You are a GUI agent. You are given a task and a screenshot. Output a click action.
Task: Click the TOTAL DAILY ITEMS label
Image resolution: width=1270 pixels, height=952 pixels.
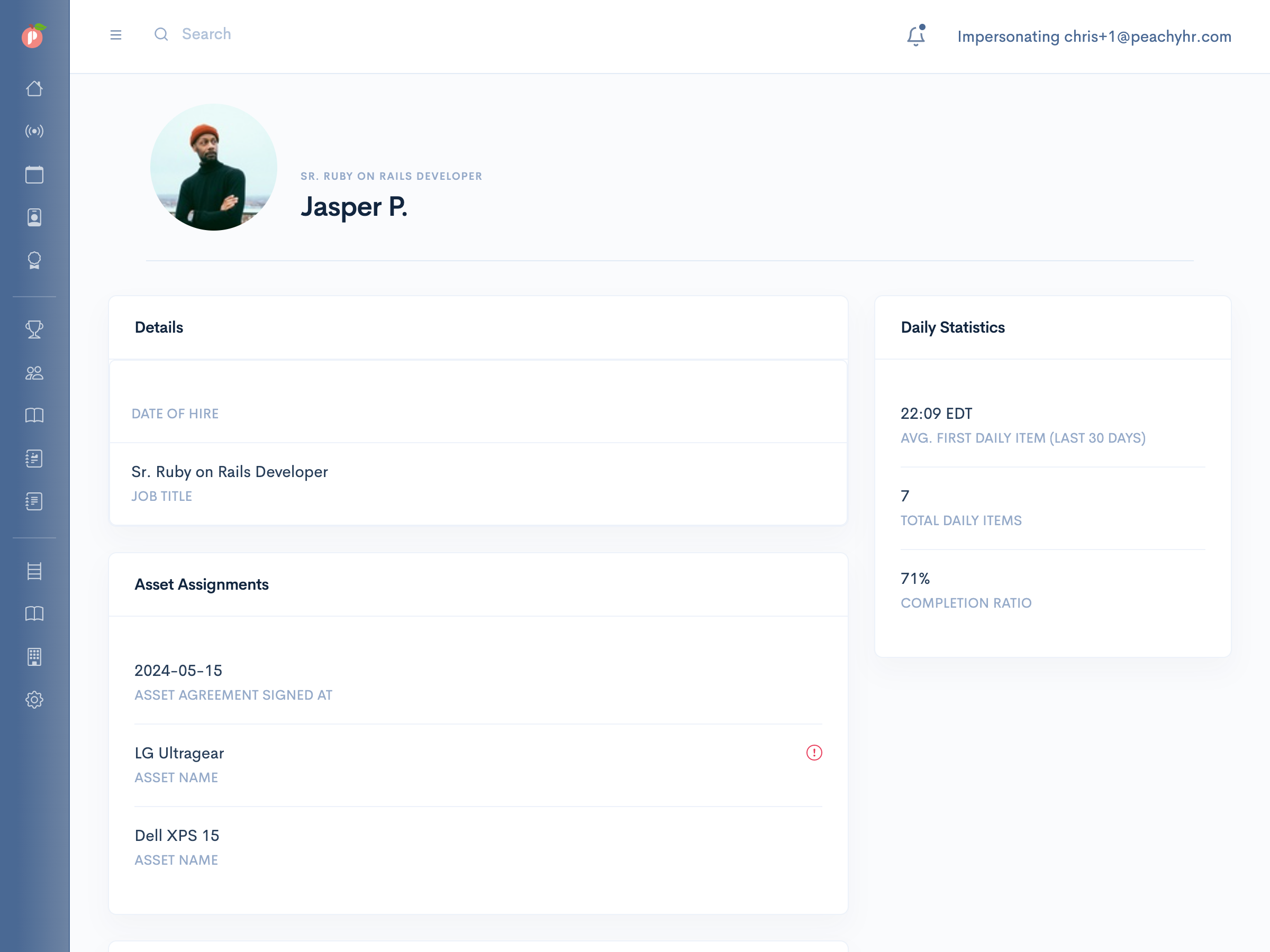pyautogui.click(x=961, y=520)
